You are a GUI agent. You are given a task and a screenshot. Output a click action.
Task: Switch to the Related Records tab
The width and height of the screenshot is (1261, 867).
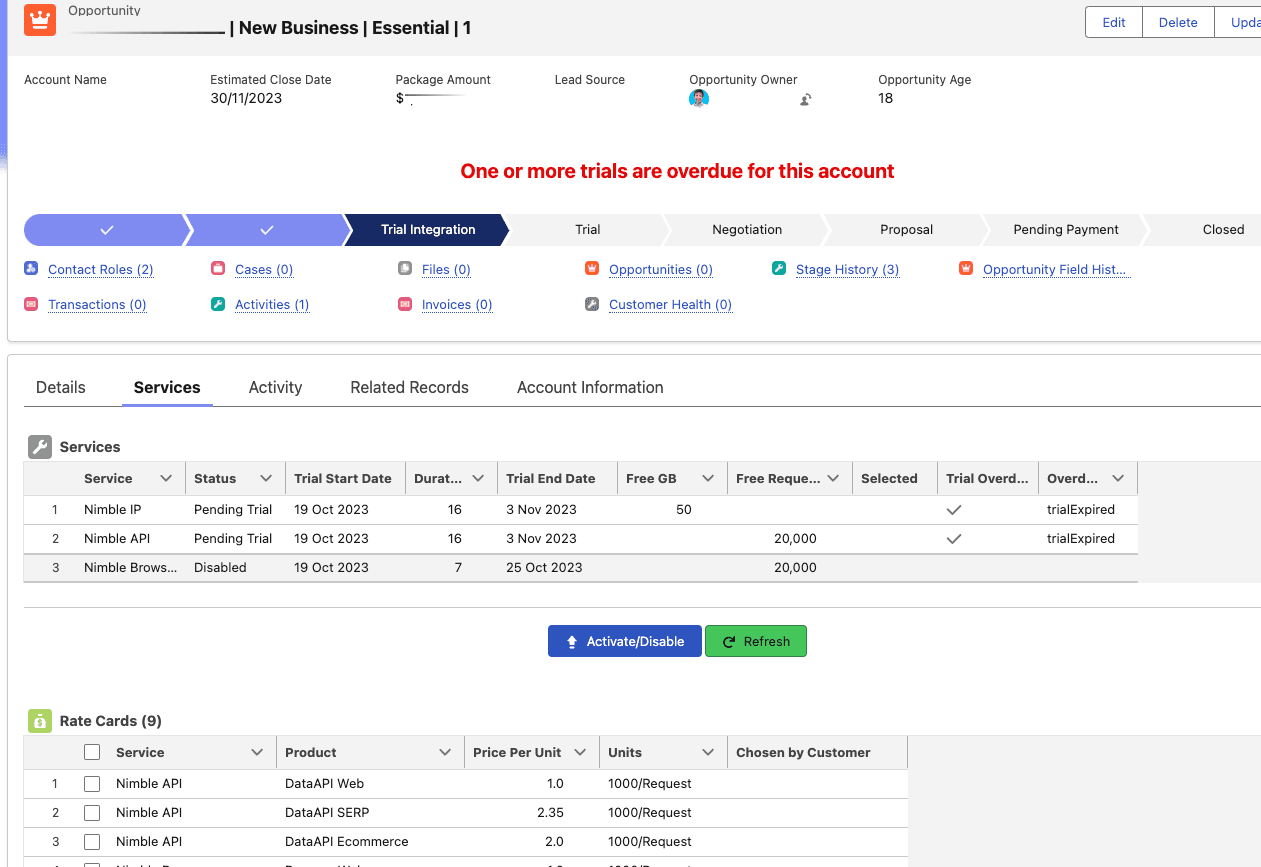click(409, 387)
